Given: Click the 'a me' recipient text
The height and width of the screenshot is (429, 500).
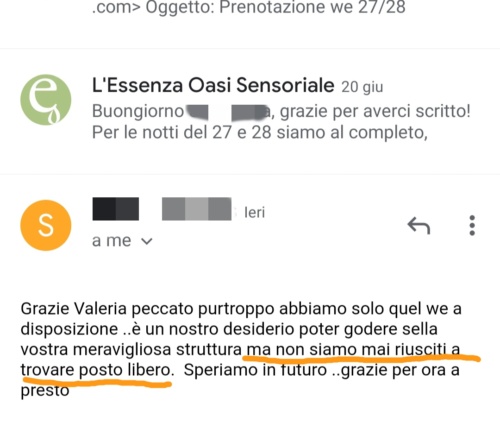Looking at the screenshot, I should tap(112, 241).
